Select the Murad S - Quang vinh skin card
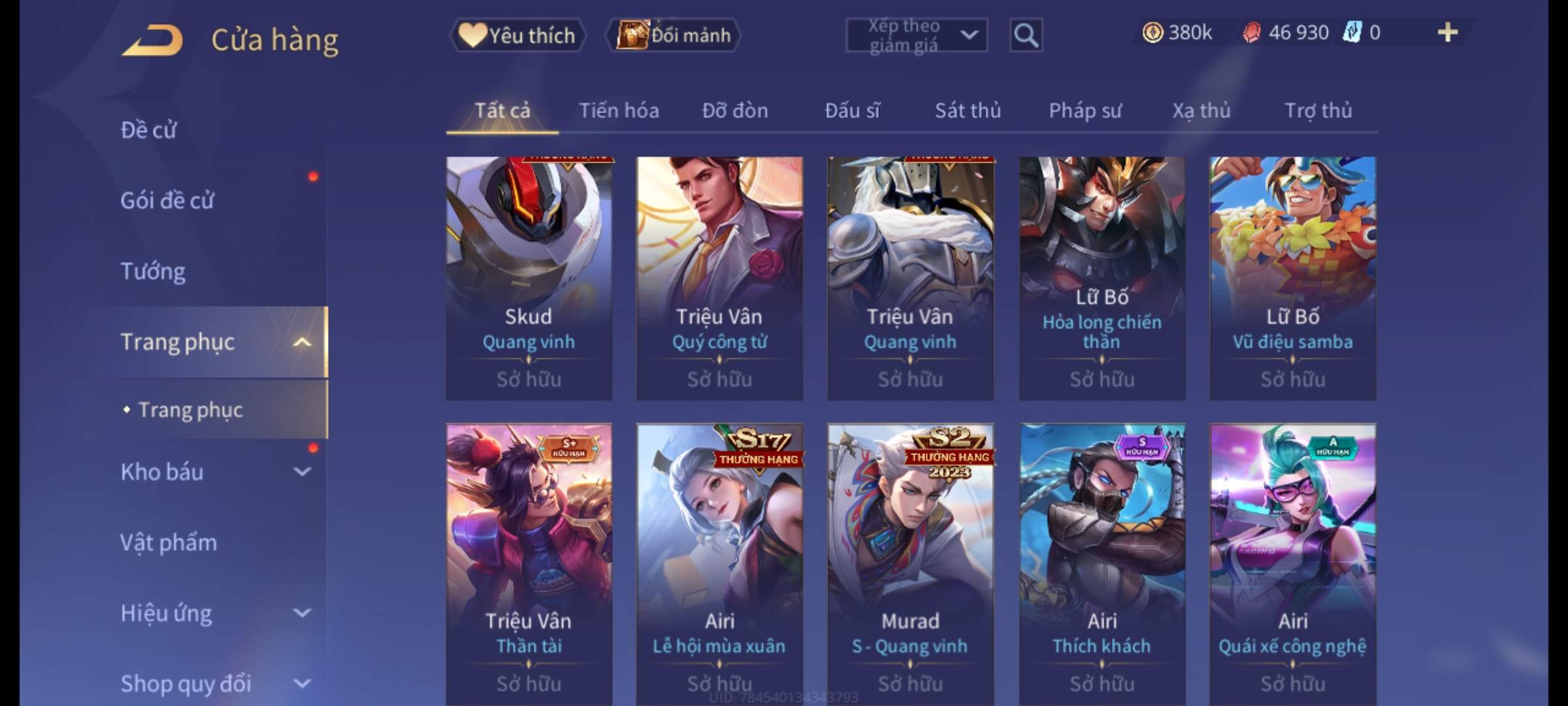Viewport: 1568px width, 706px height. 910,564
